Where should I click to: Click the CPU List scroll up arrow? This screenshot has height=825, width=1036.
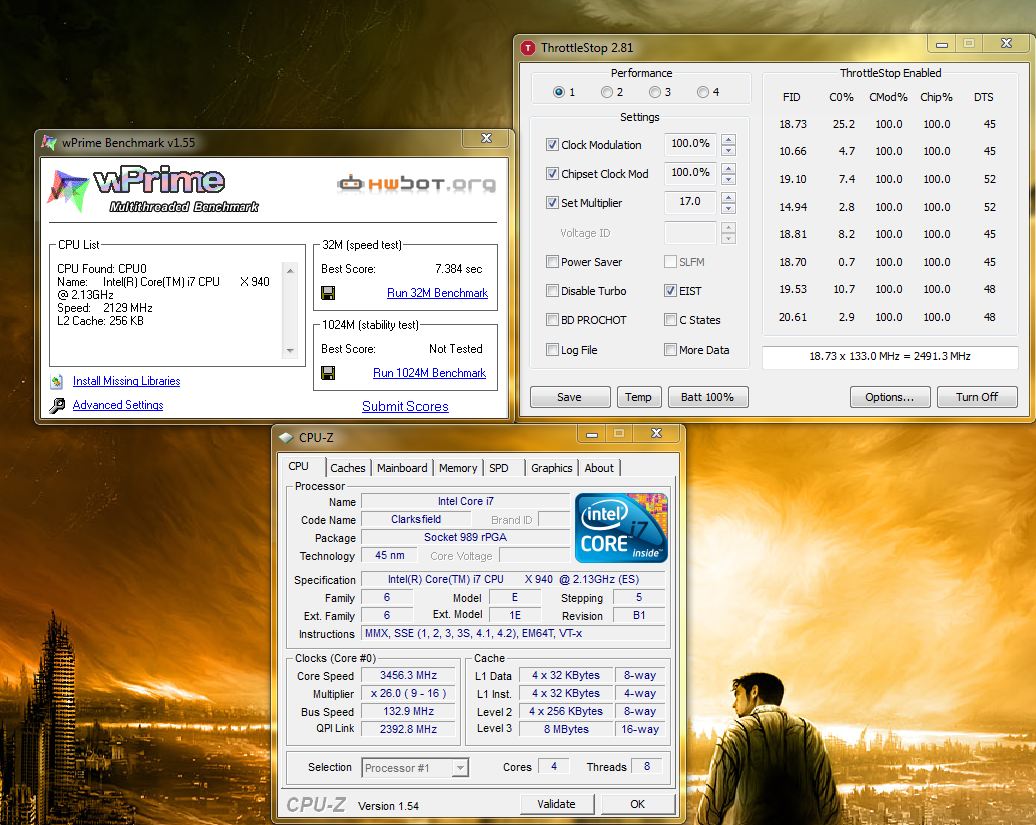(x=290, y=270)
